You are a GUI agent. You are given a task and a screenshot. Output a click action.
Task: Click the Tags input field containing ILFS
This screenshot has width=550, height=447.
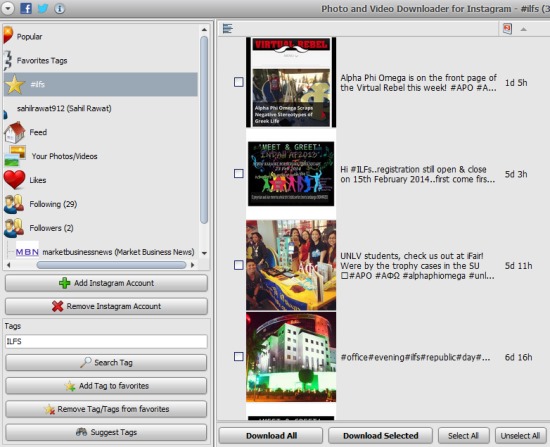coord(106,341)
